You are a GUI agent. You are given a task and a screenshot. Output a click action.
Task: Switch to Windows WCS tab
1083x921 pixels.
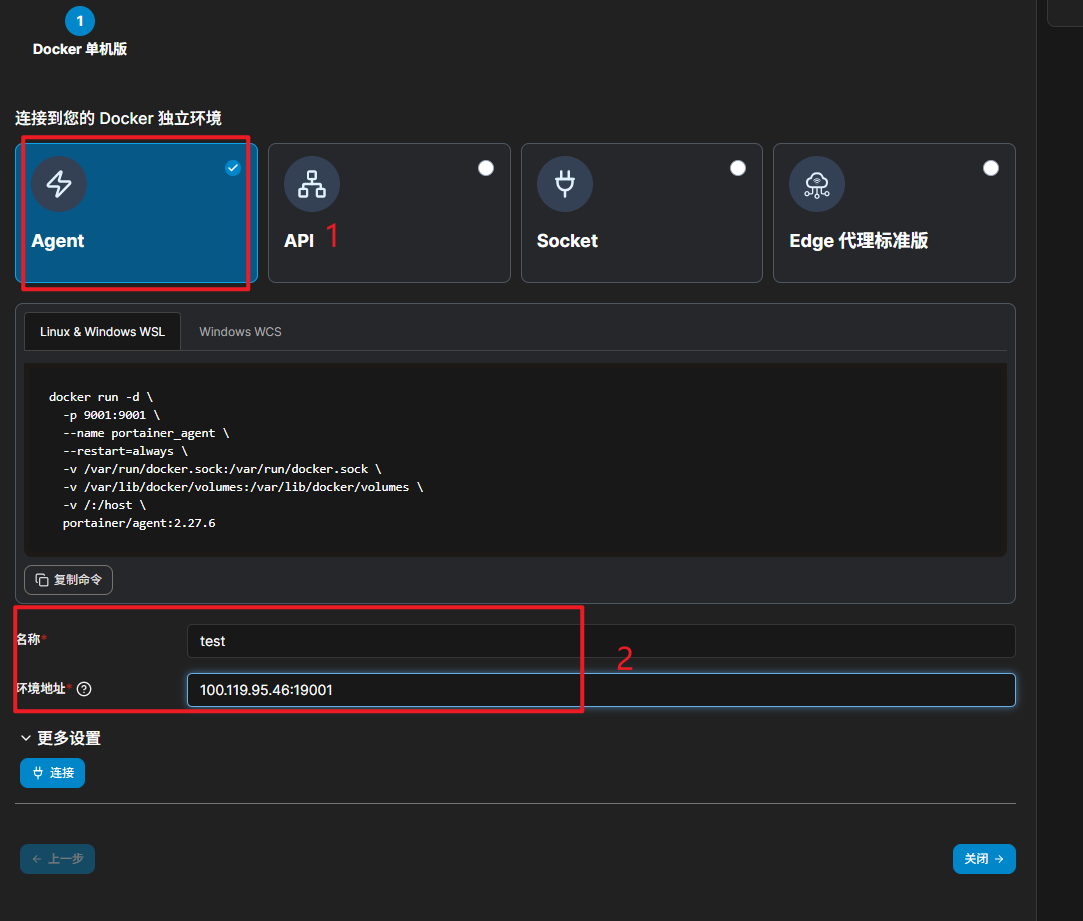(x=240, y=332)
